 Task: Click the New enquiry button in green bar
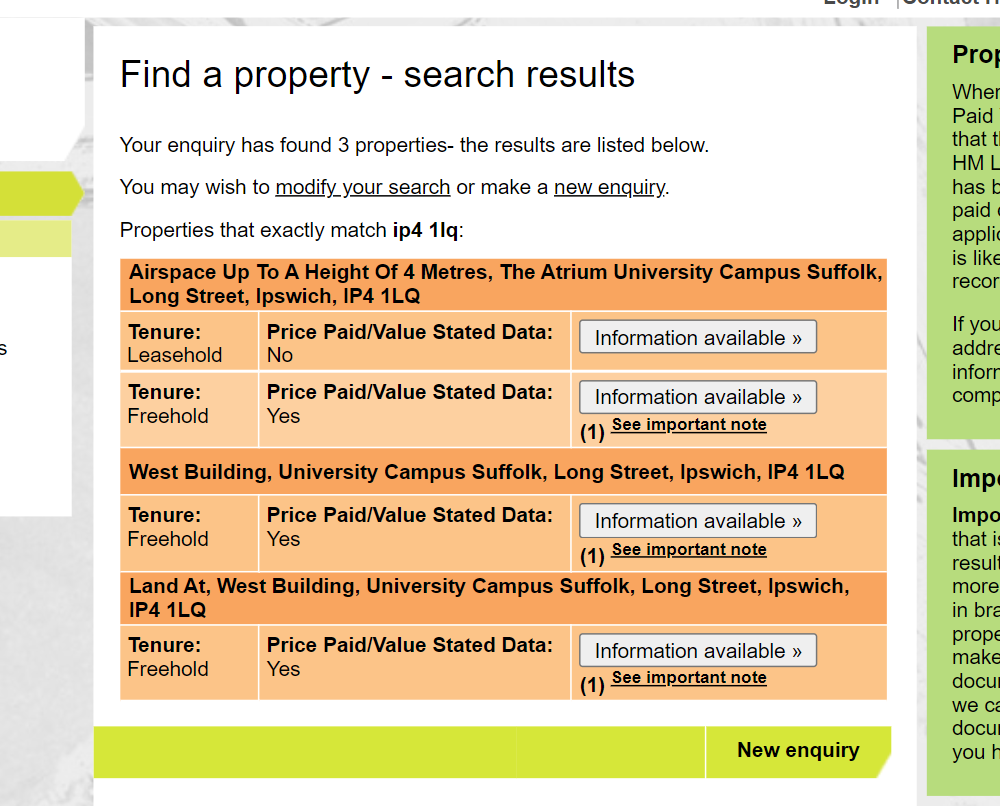click(x=798, y=751)
